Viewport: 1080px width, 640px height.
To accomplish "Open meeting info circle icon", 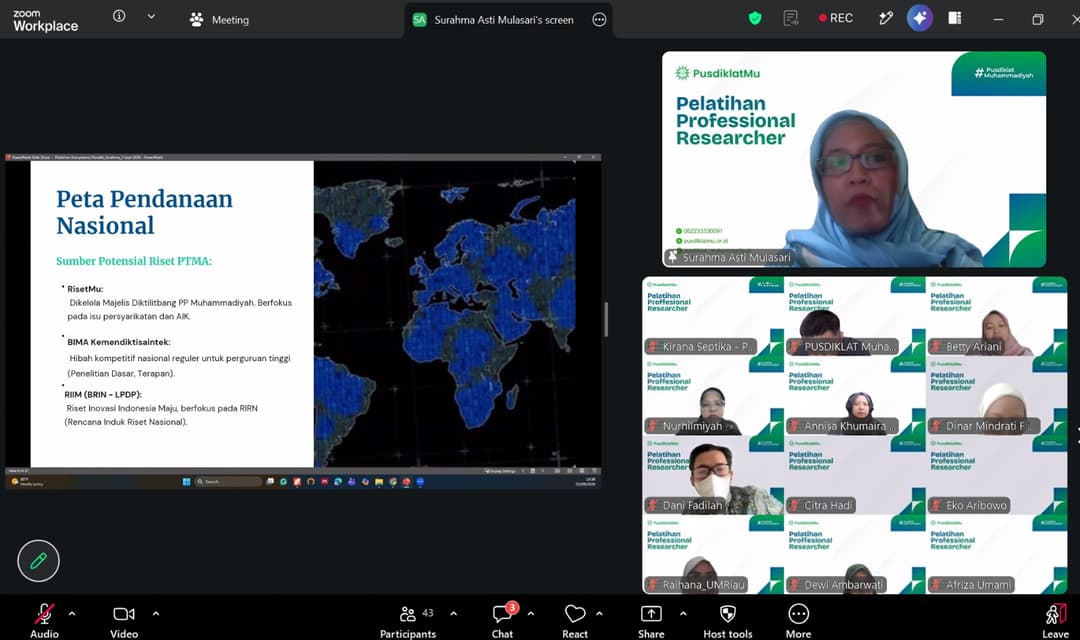I will (119, 16).
